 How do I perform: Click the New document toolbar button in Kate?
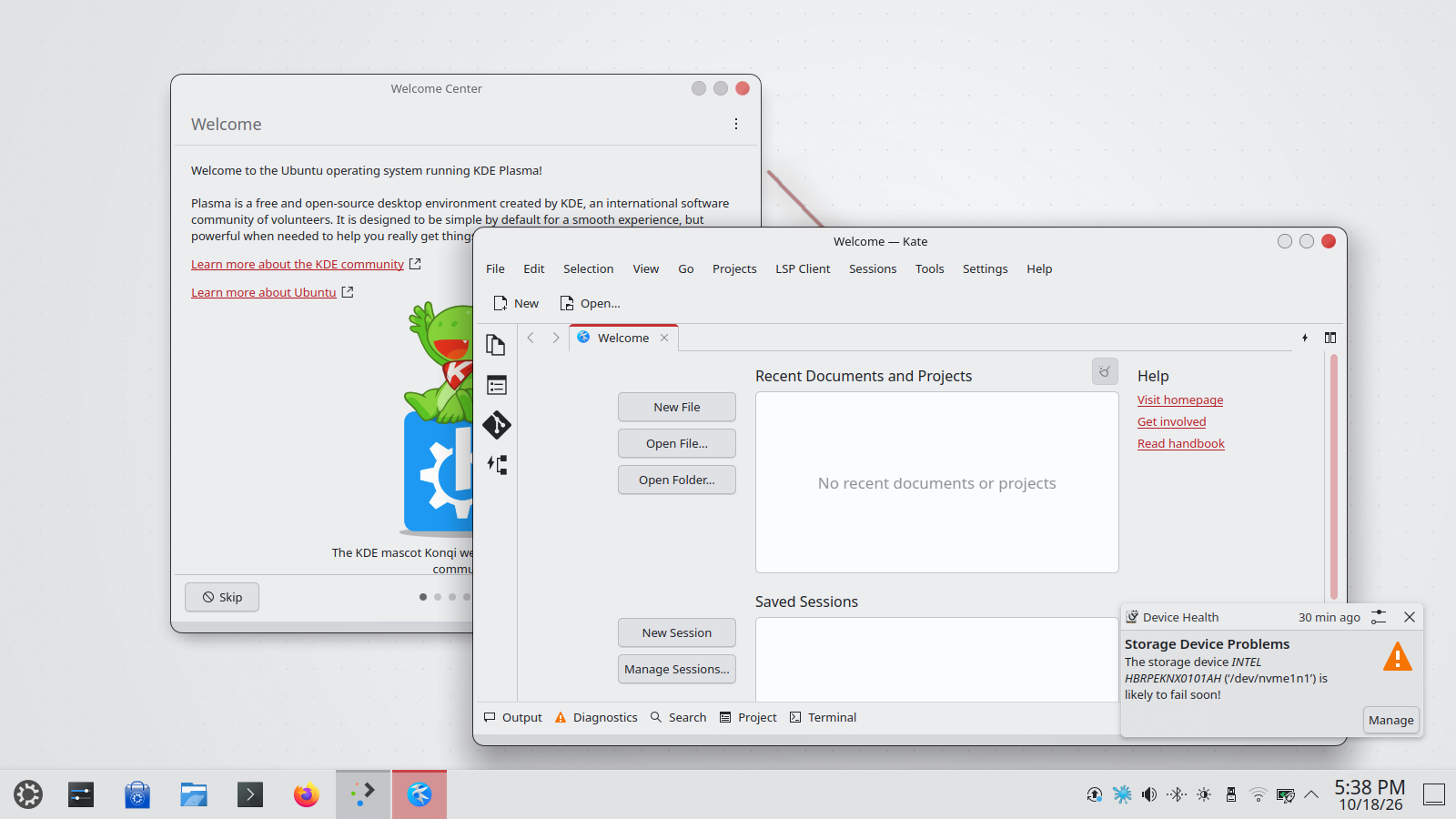(516, 303)
